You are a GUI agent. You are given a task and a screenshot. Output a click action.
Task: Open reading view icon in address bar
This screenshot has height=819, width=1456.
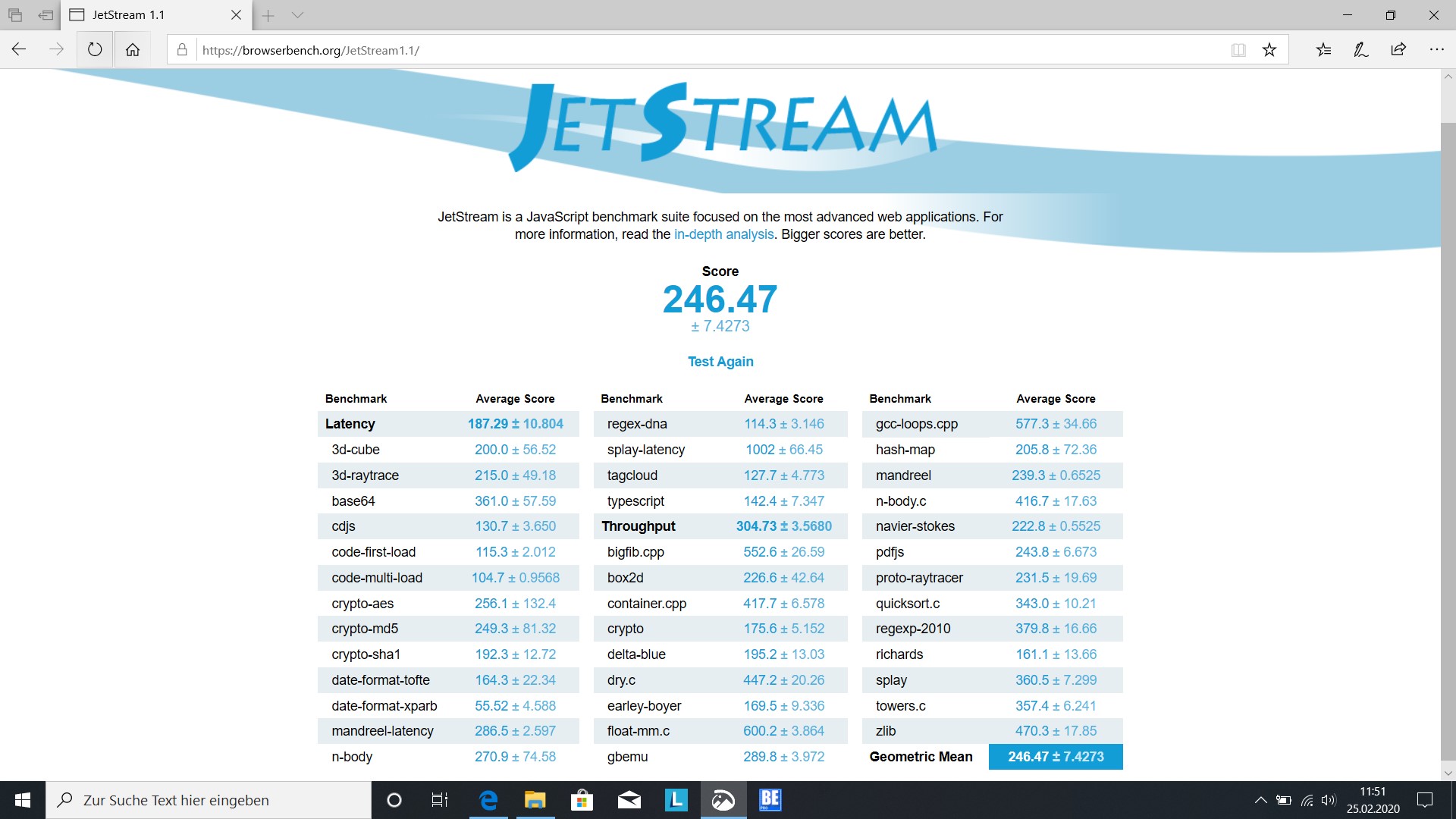[1238, 50]
